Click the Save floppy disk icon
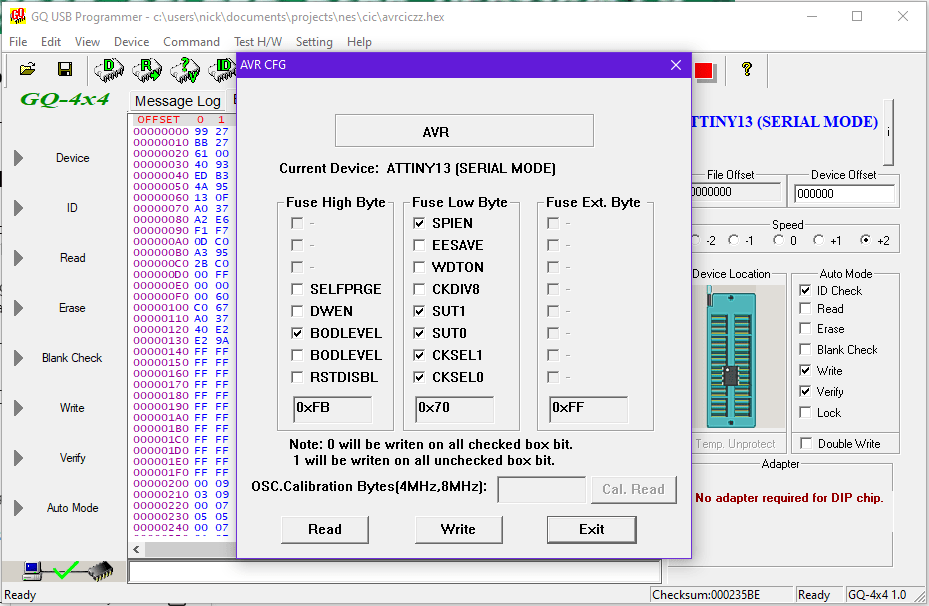929x606 pixels. (x=65, y=69)
